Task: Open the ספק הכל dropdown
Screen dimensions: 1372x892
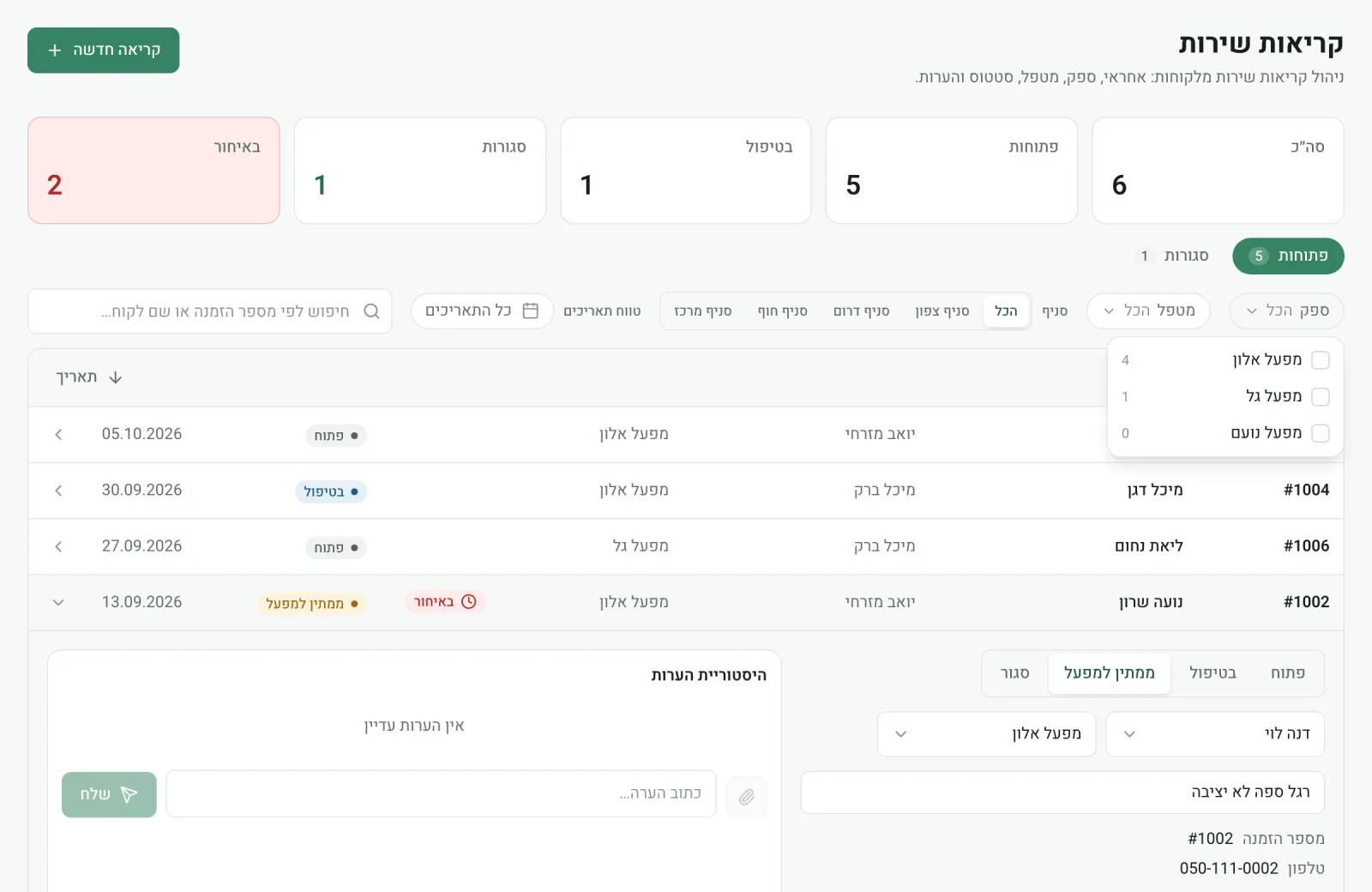Action: coord(1286,310)
